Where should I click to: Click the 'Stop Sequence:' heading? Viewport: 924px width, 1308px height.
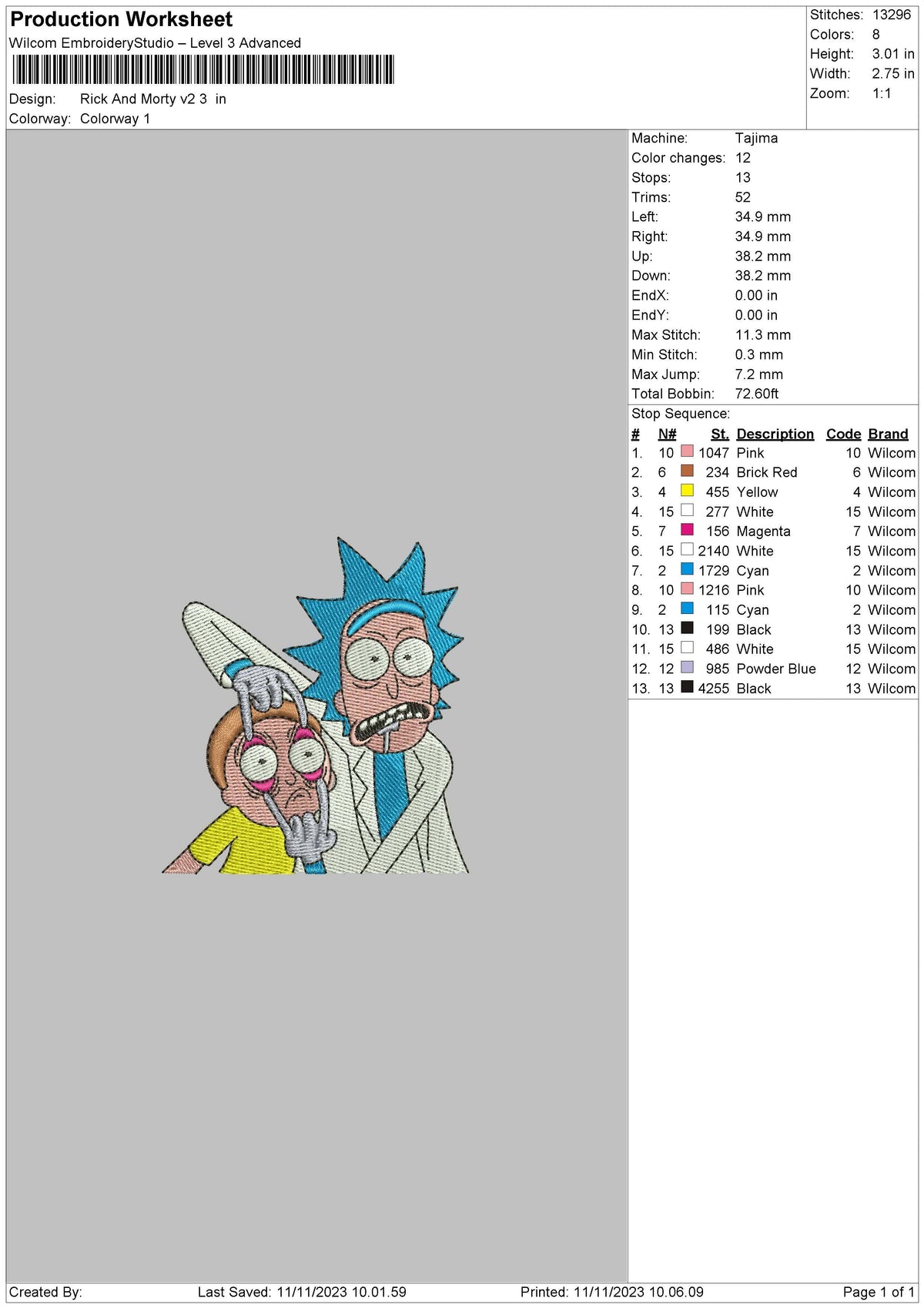click(681, 414)
